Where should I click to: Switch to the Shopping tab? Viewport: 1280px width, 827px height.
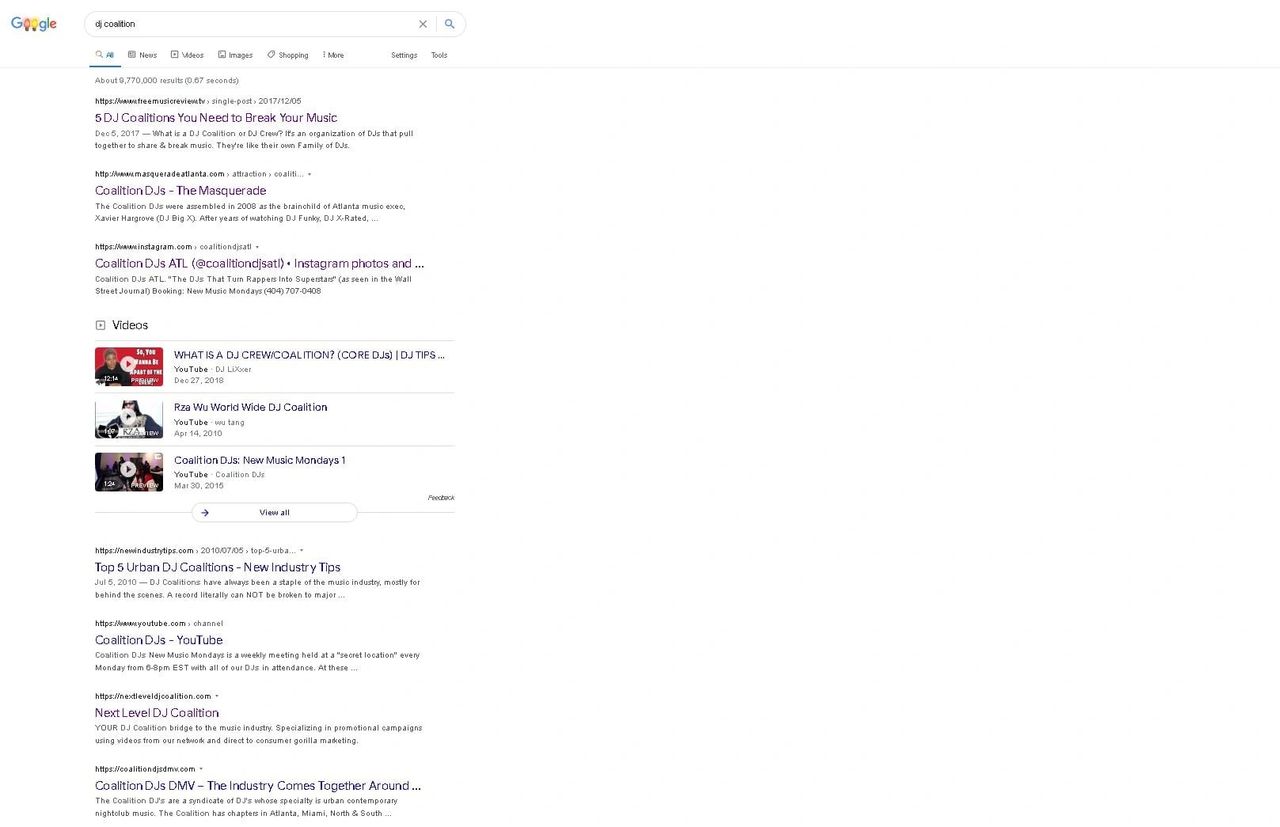point(288,55)
